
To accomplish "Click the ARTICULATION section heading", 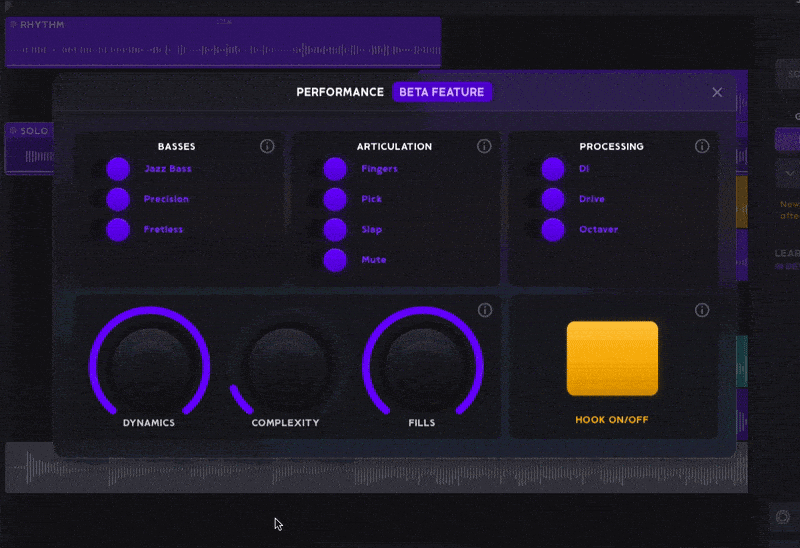I will 394,147.
